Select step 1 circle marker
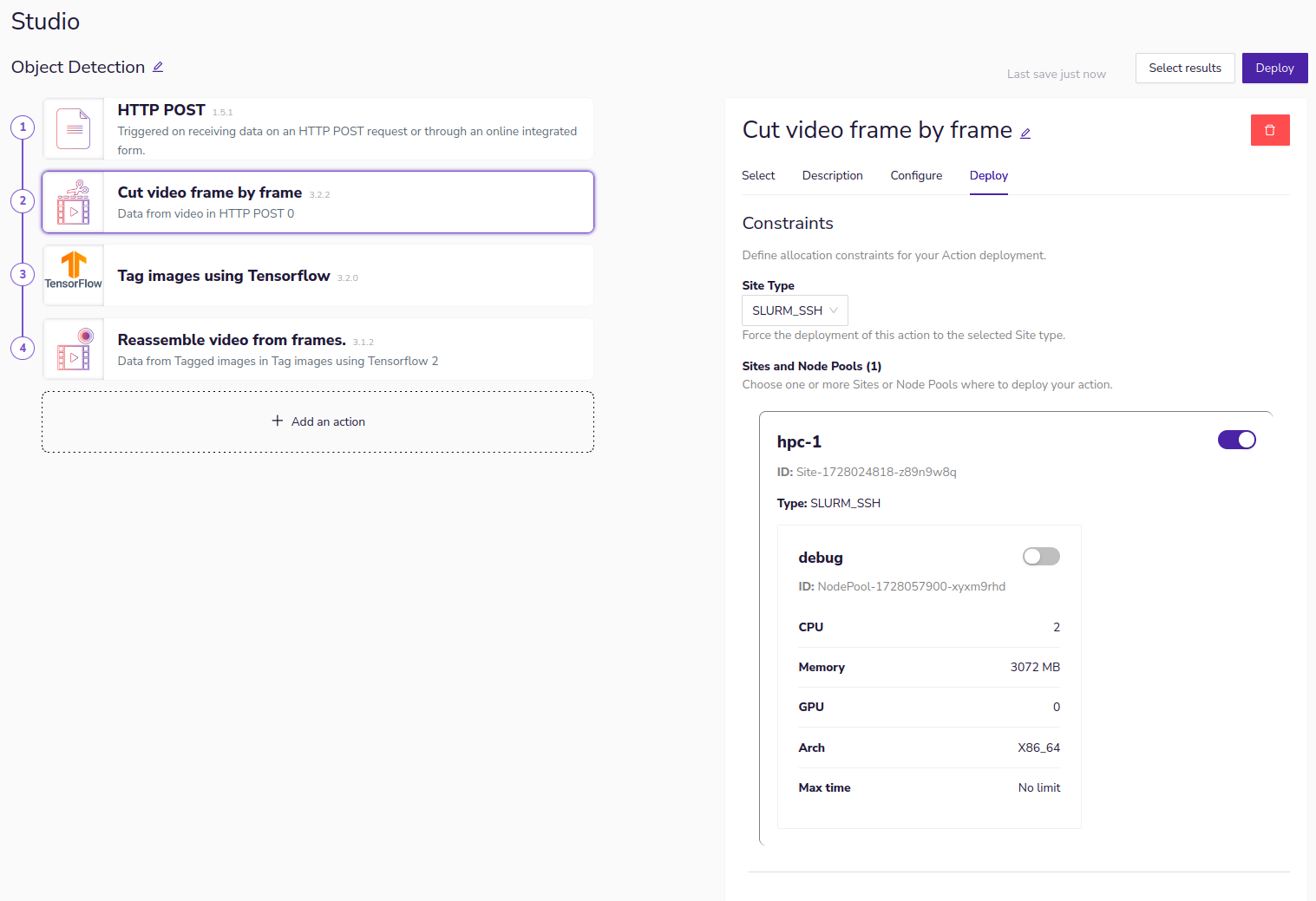1316x901 pixels. click(23, 127)
